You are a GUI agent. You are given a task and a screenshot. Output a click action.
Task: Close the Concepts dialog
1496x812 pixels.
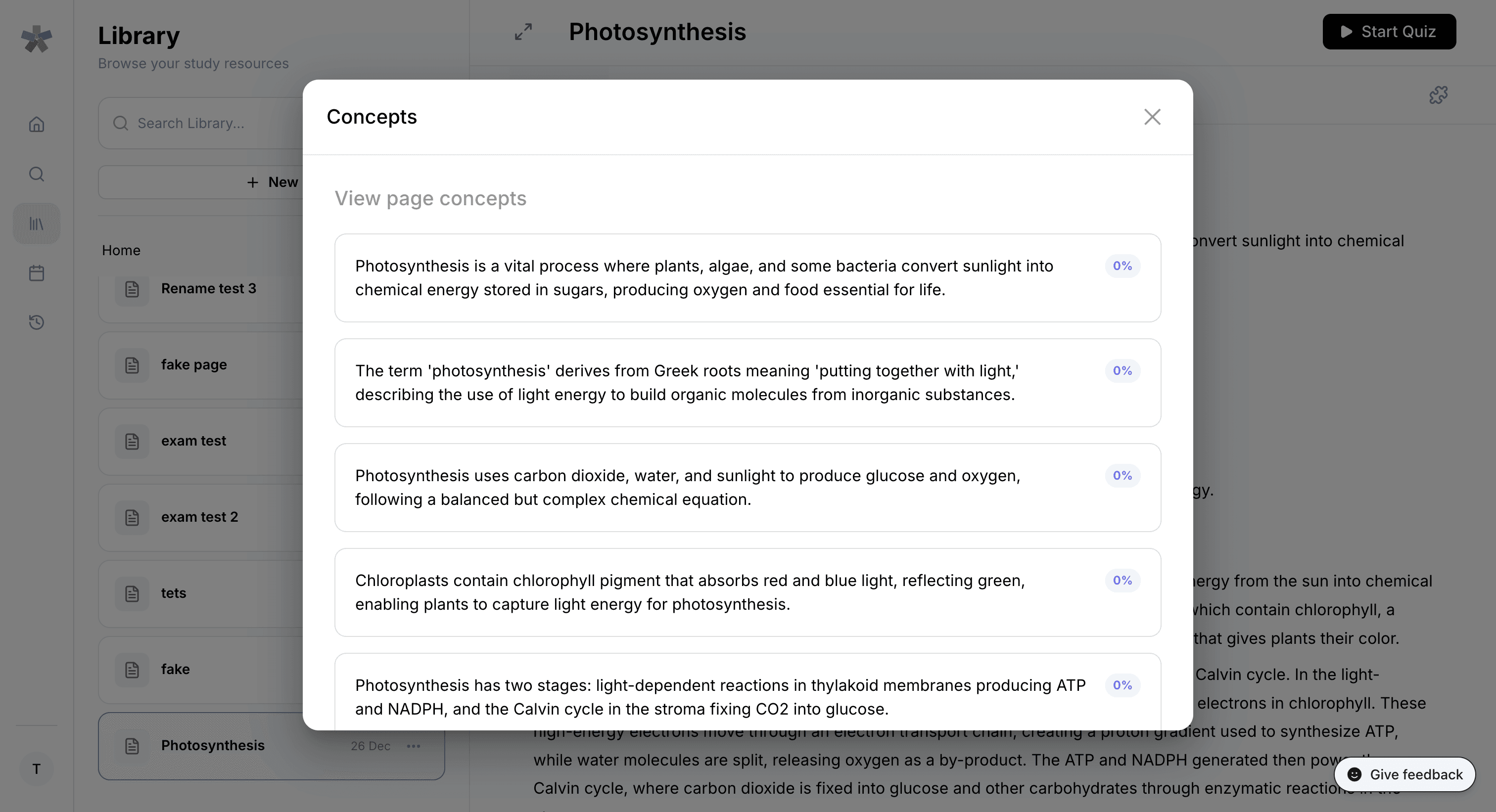pyautogui.click(x=1152, y=117)
